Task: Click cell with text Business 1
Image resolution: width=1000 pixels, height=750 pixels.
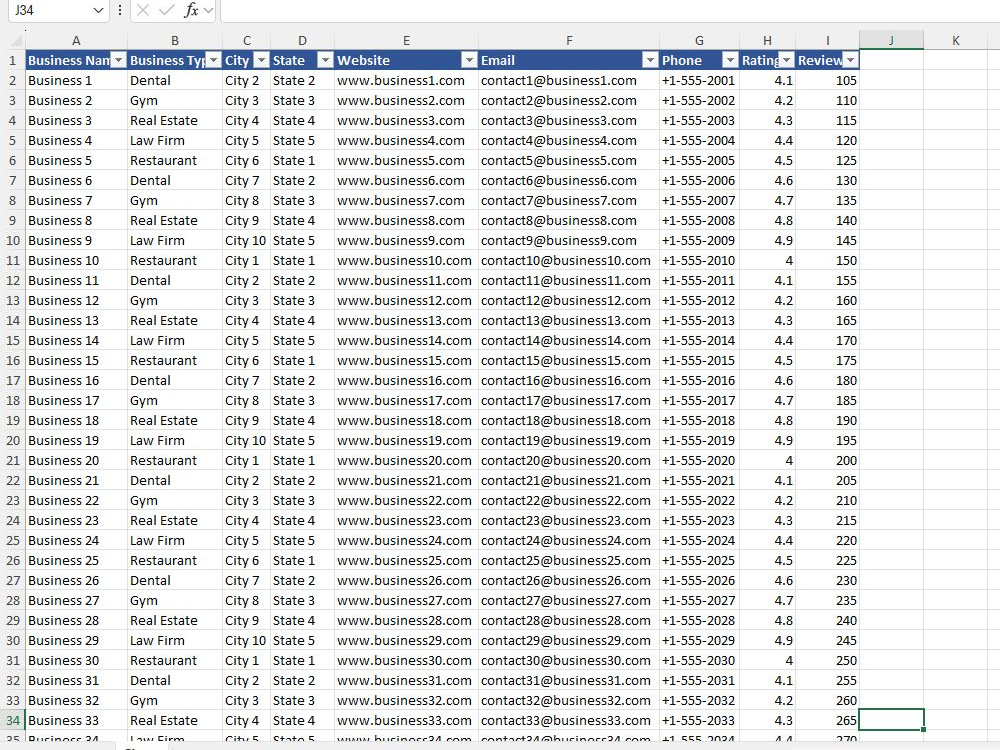Action: [76, 80]
